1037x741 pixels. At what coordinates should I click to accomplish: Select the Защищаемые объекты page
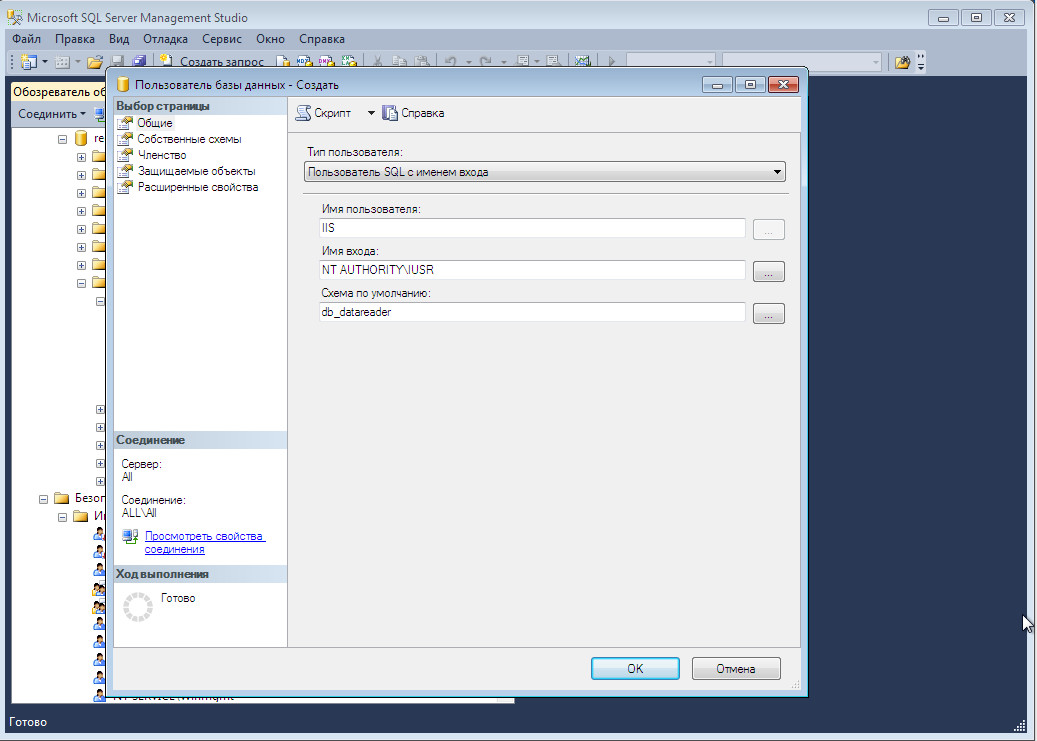pyautogui.click(x=196, y=171)
